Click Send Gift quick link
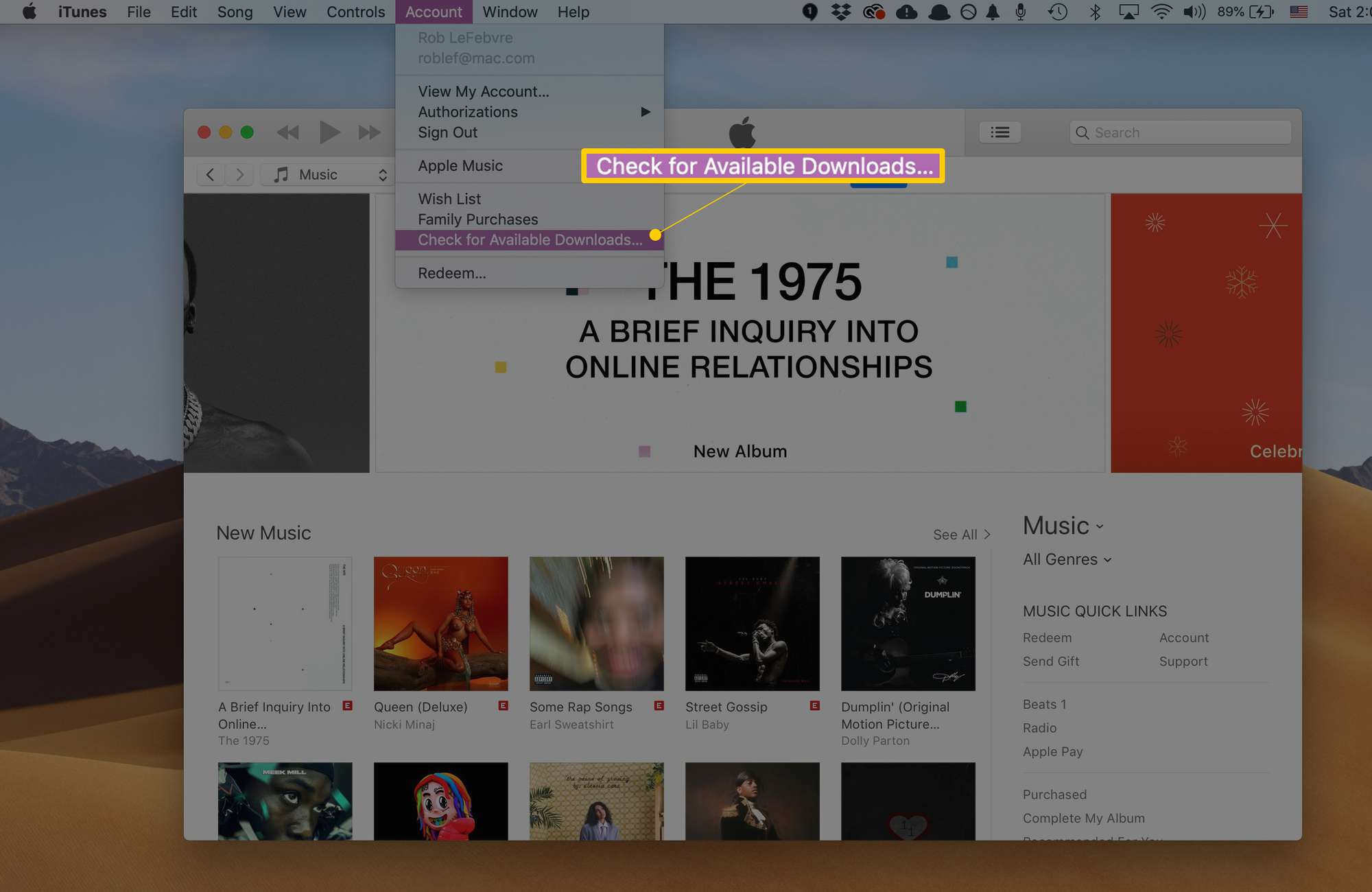This screenshot has width=1372, height=892. pyautogui.click(x=1051, y=661)
